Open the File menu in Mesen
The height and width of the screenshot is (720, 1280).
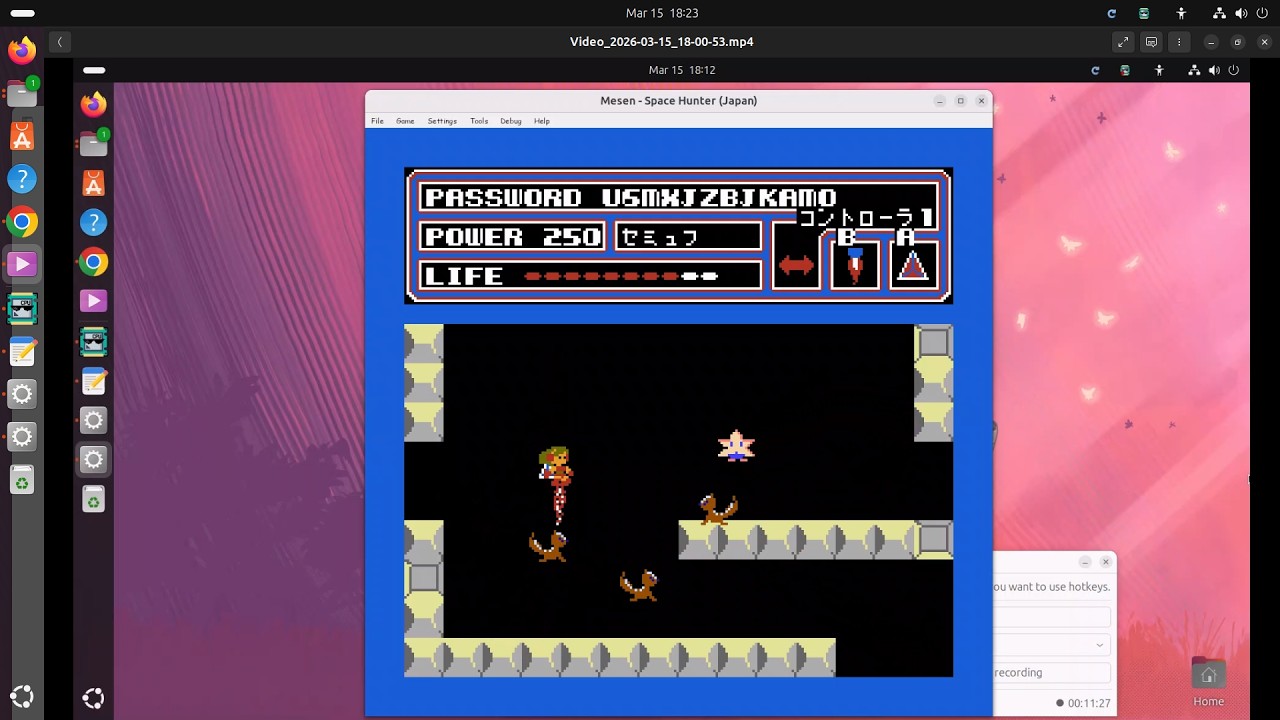pyautogui.click(x=377, y=121)
